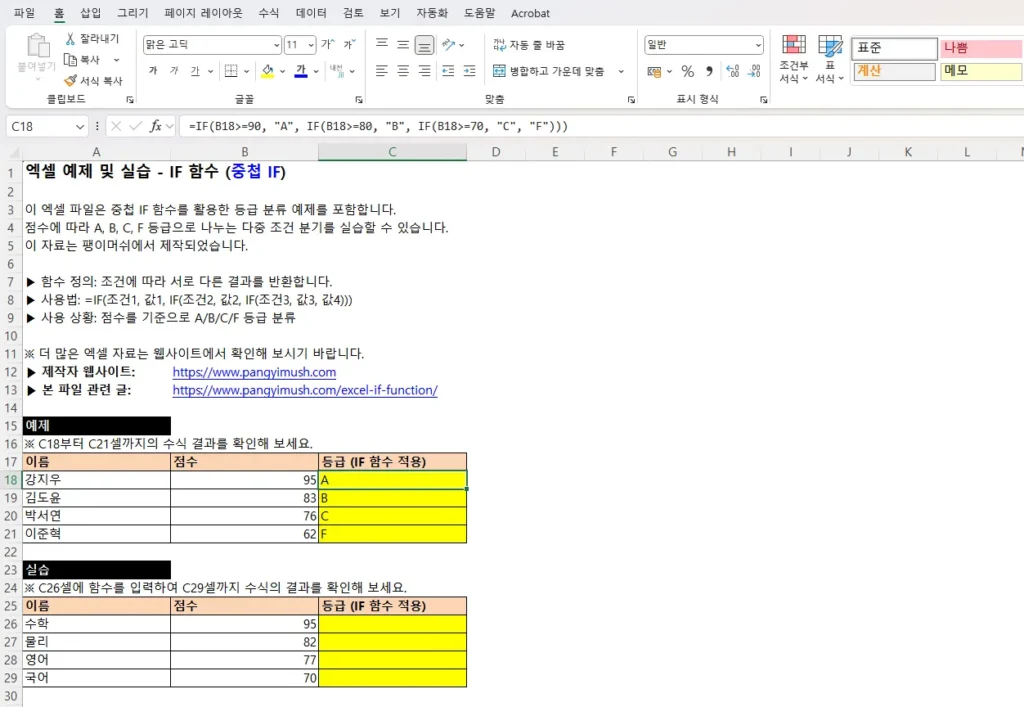This screenshot has width=1024, height=707.
Task: Select column C header
Action: (392, 152)
